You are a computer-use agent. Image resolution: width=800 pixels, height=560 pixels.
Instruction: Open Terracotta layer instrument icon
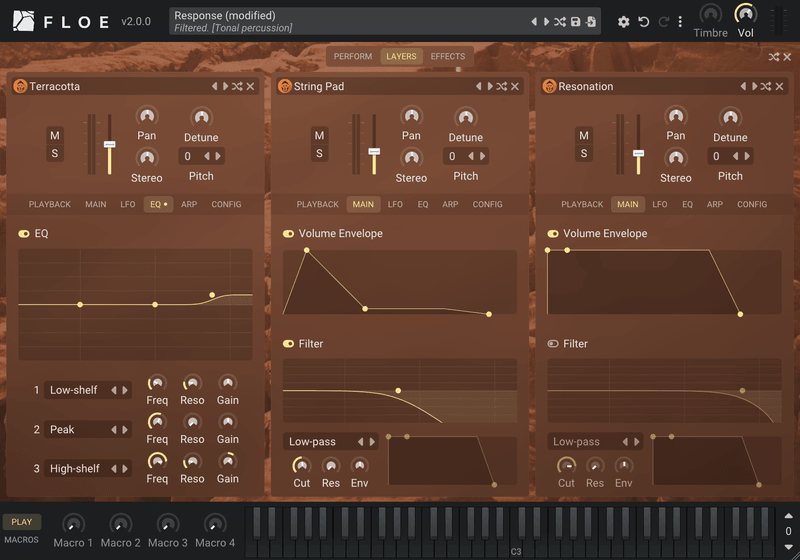point(20,86)
